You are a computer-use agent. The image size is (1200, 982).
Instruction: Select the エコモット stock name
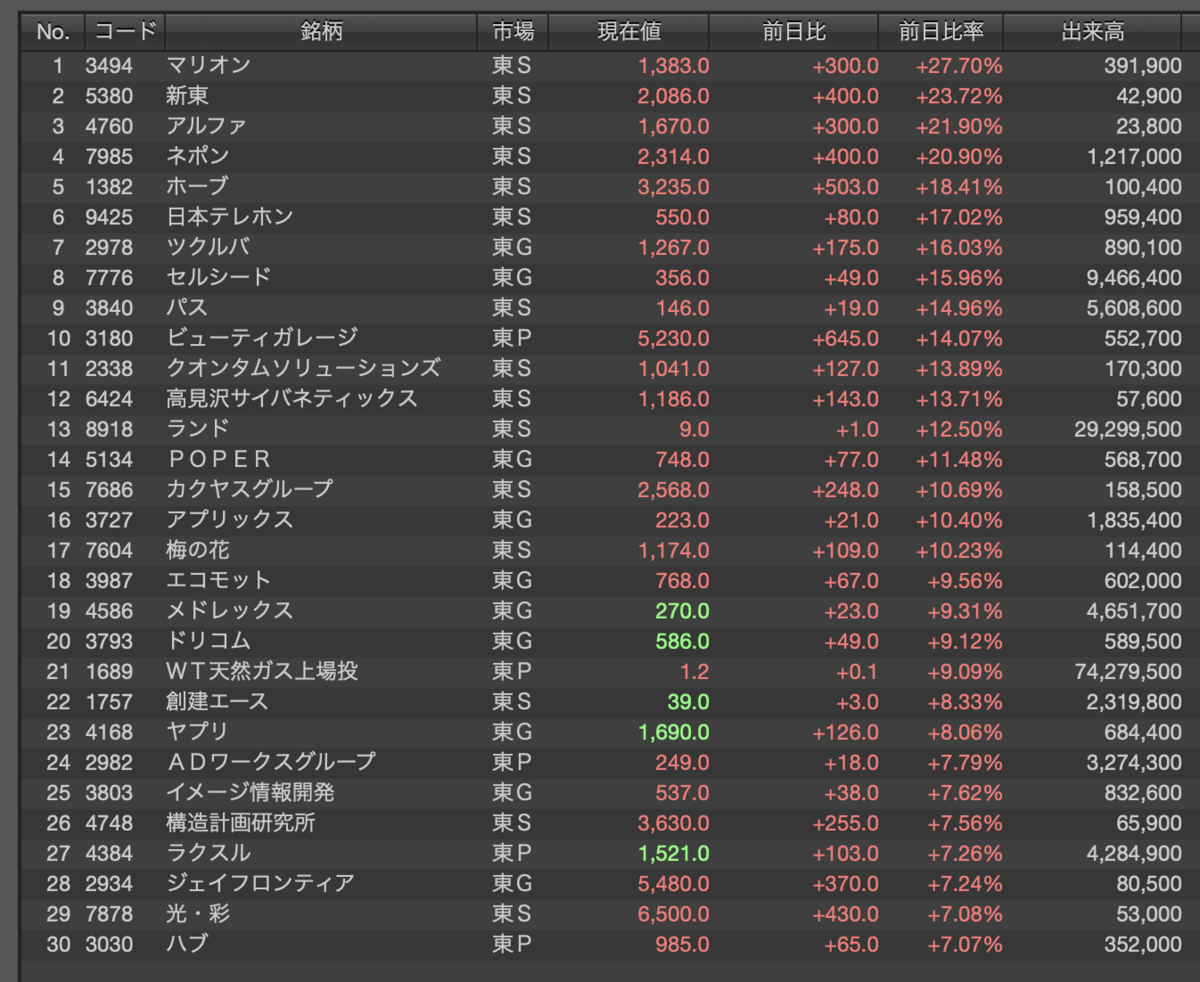click(x=218, y=579)
